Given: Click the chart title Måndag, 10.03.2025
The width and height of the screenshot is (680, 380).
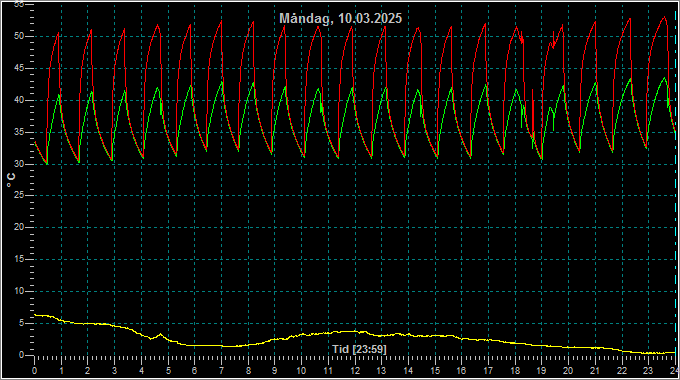Looking at the screenshot, I should pyautogui.click(x=340, y=19).
